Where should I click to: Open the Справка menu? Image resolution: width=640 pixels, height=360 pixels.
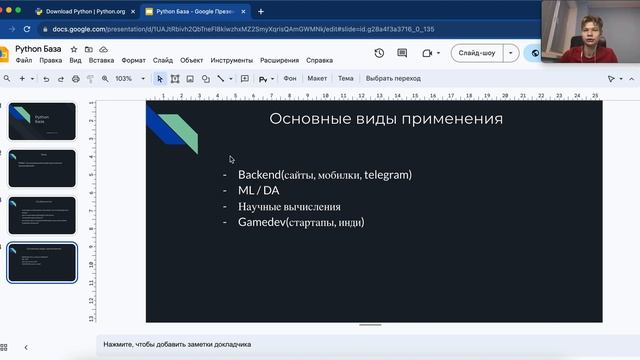click(x=320, y=60)
